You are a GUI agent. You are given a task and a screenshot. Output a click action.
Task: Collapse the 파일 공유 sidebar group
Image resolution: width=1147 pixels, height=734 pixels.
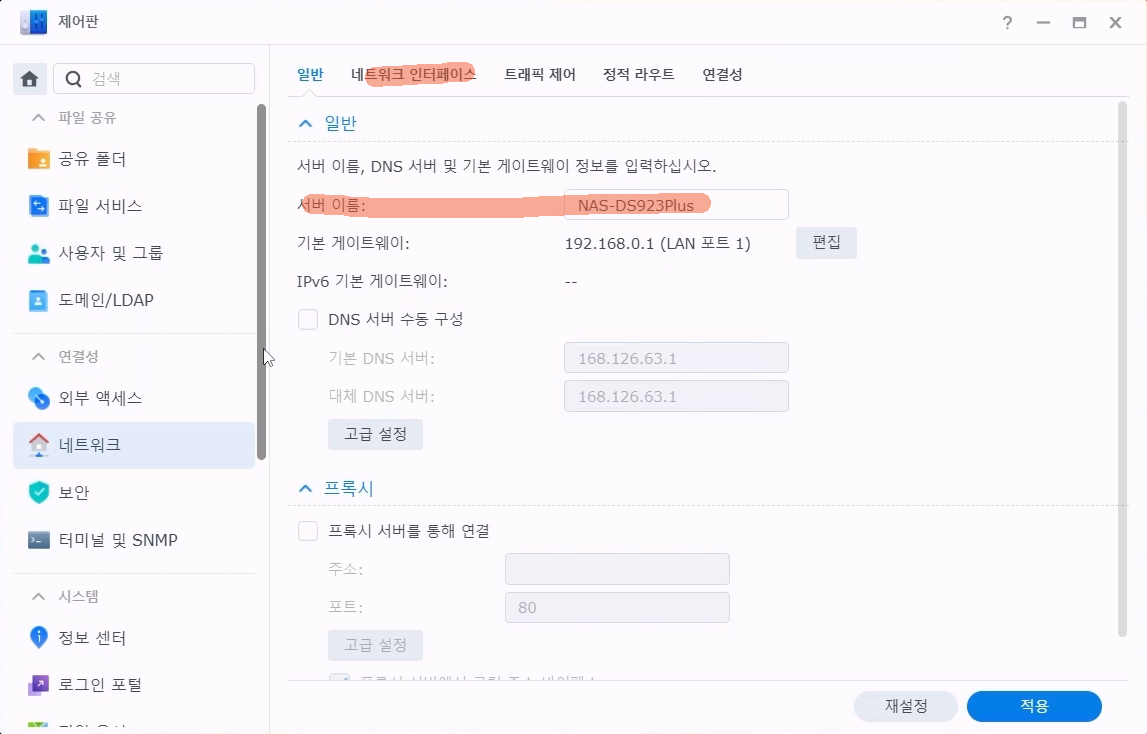coord(39,118)
